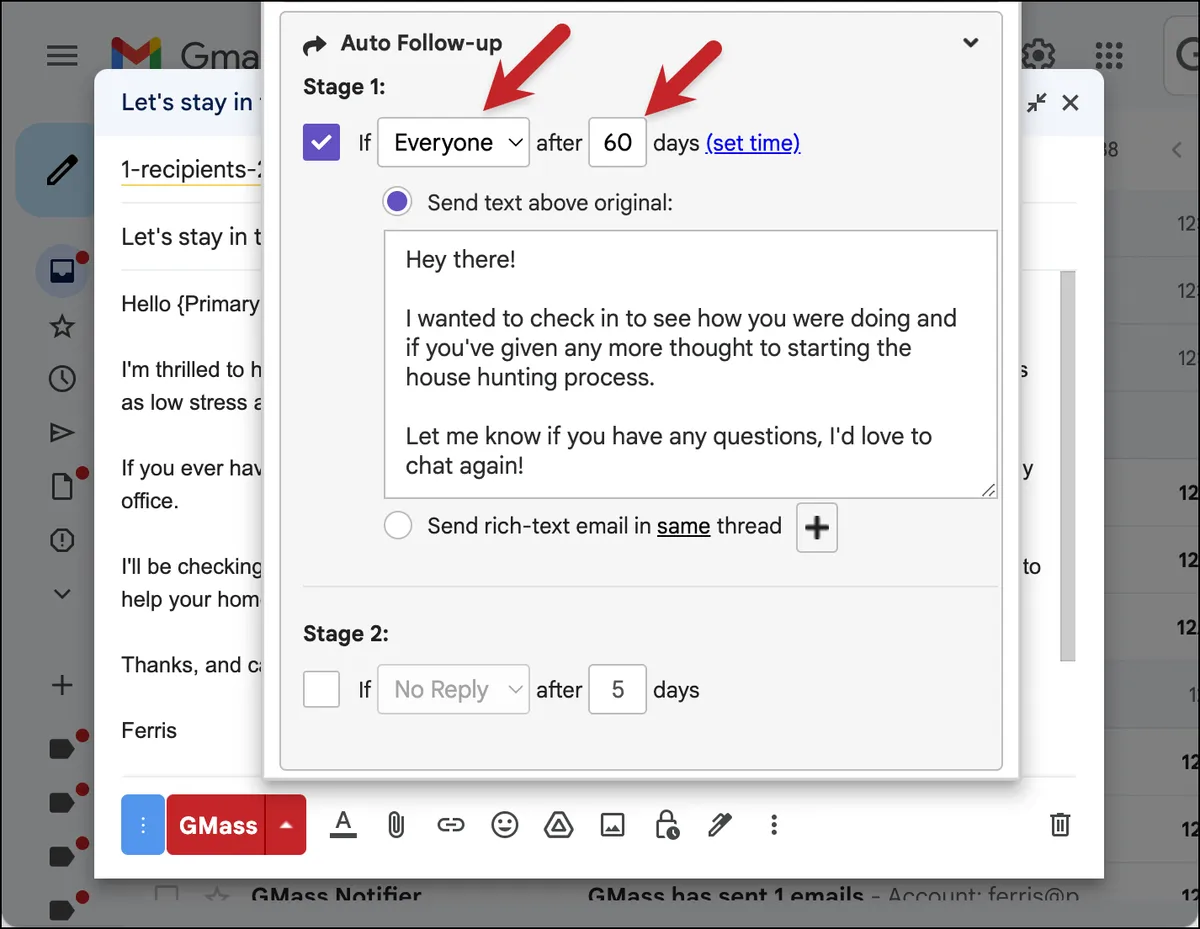Discard draft trash icon
This screenshot has height=929, width=1200.
coord(1060,825)
